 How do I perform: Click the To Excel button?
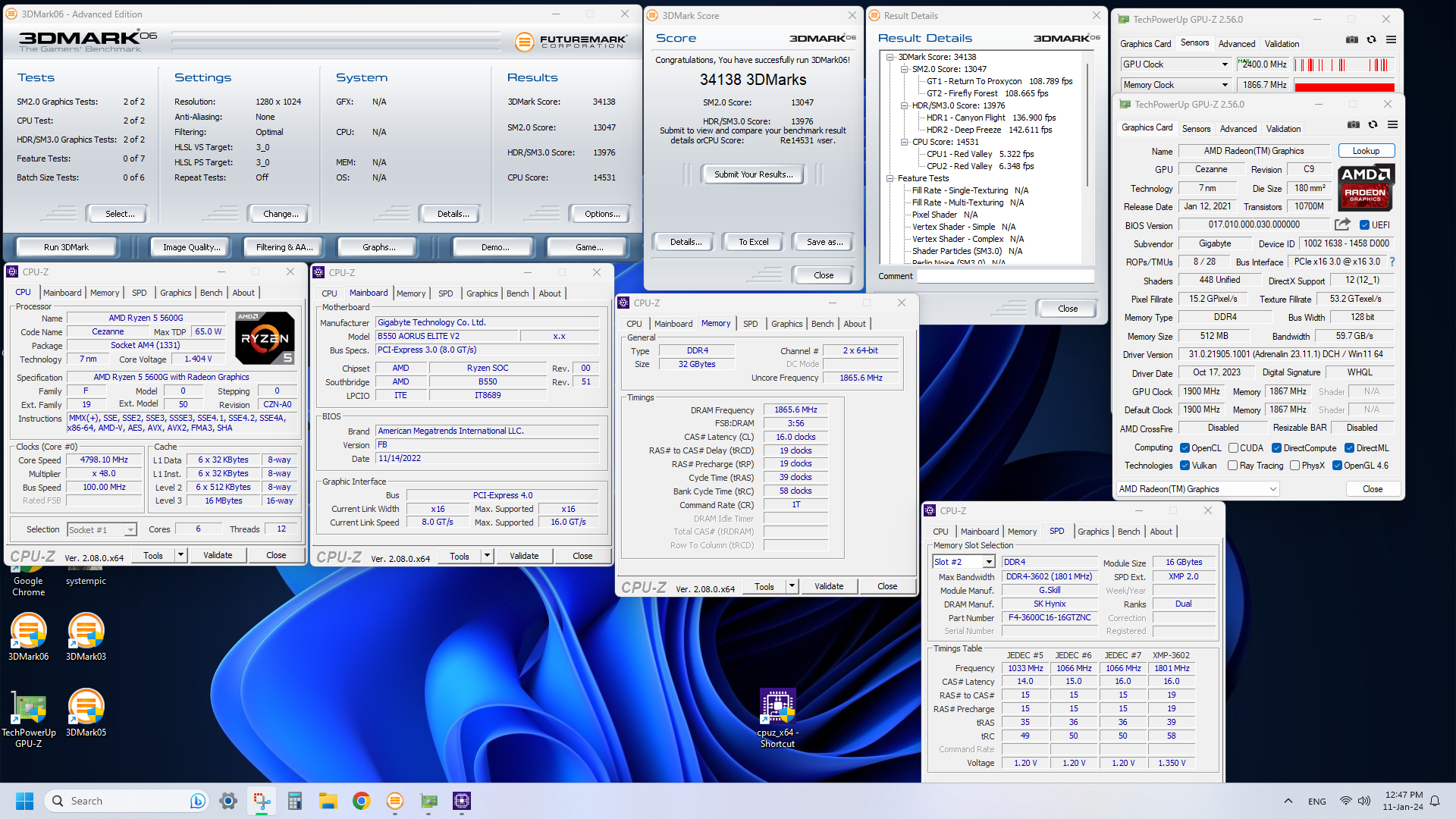[x=753, y=242]
